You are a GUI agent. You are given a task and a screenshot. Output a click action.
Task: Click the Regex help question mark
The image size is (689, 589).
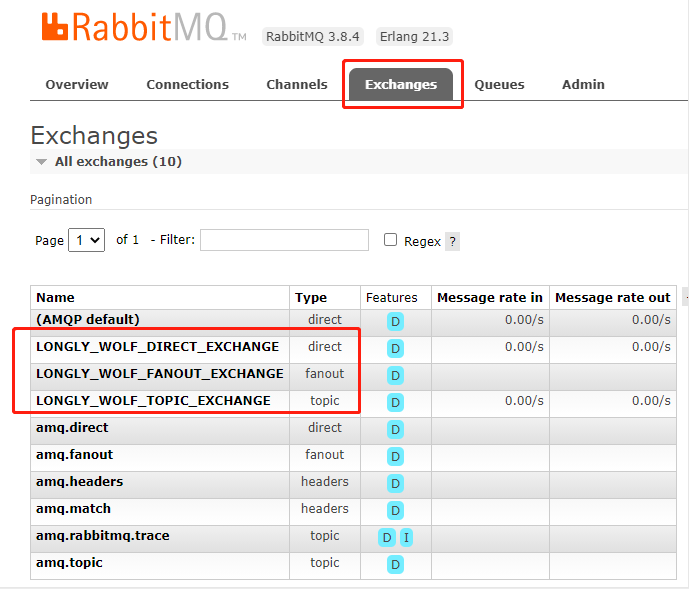(453, 241)
